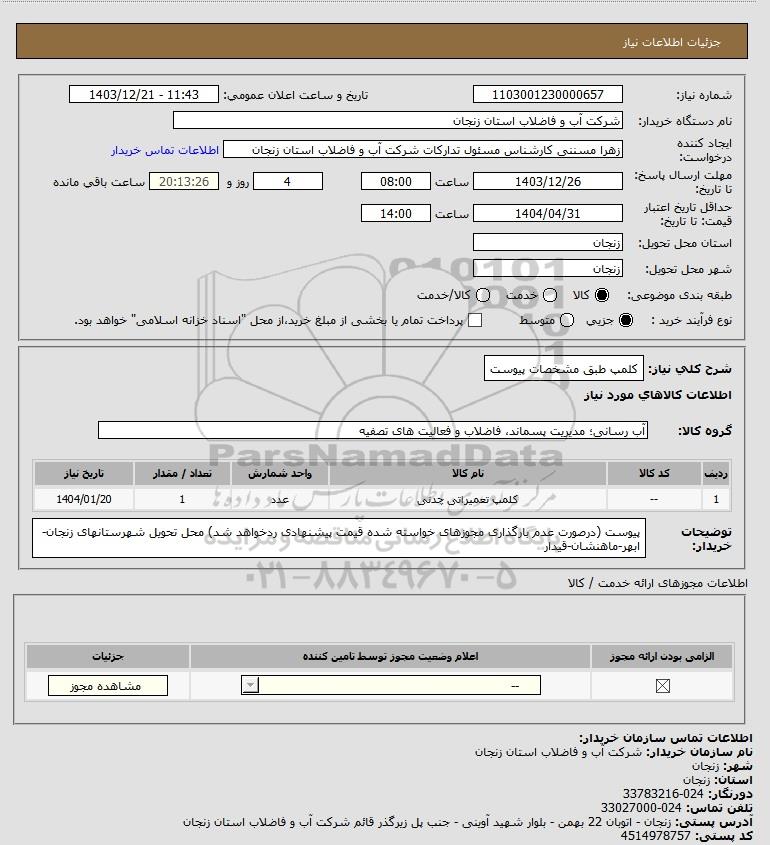Click the request creator name field
770x845 pixels.
422,150
